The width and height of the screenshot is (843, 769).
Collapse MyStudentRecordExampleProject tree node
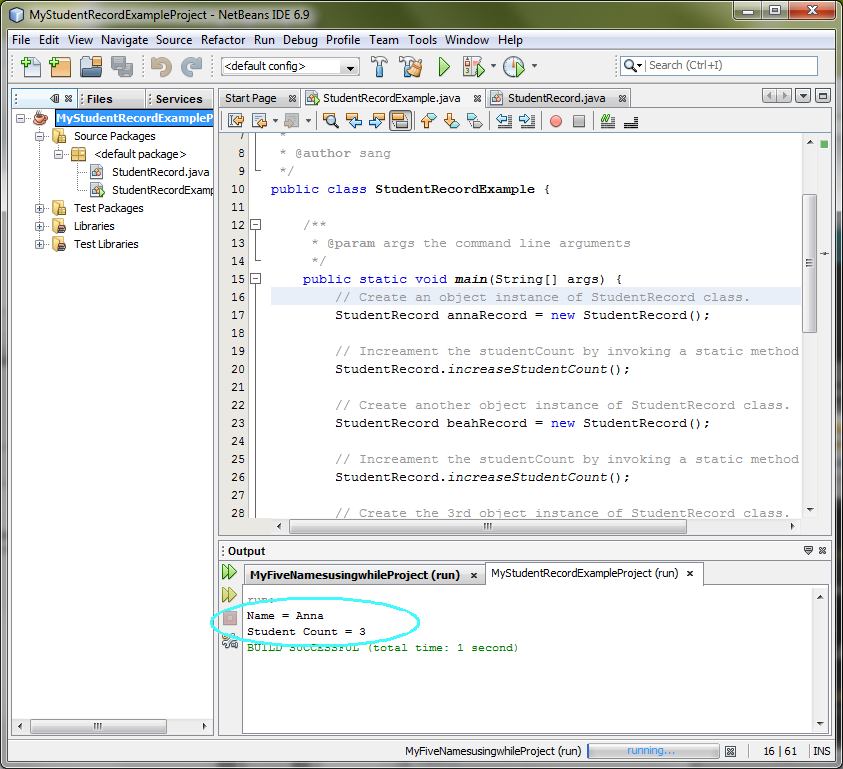click(x=20, y=118)
